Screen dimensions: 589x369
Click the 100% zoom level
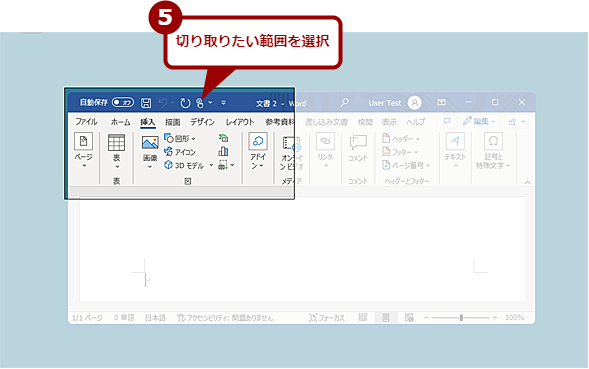click(514, 318)
